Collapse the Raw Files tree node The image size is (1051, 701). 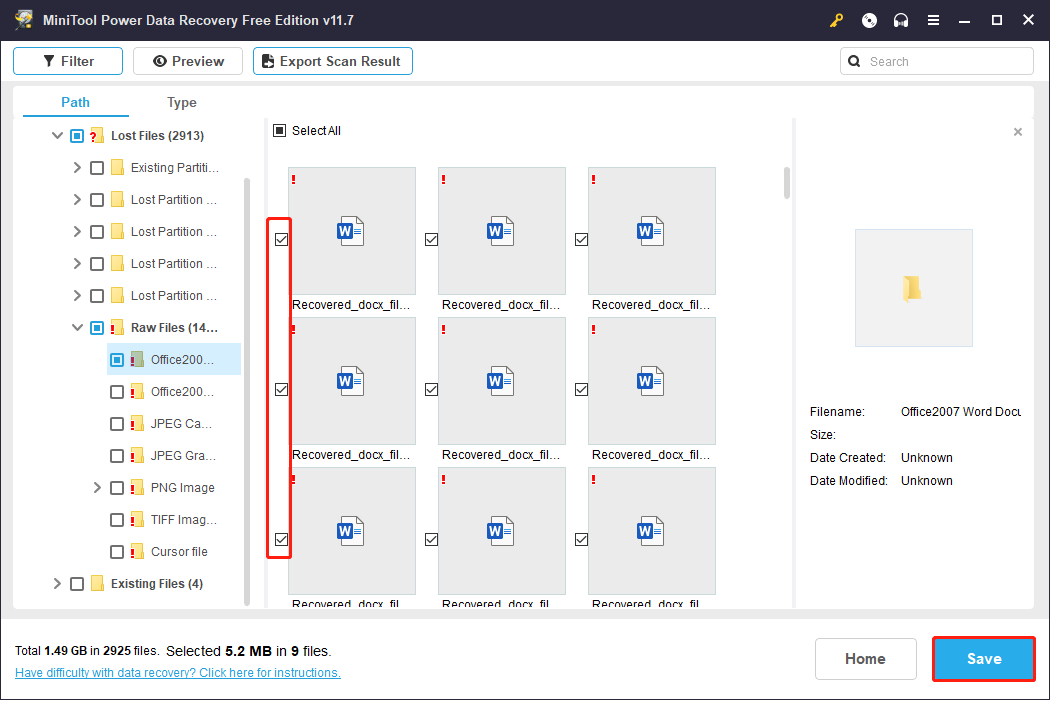[77, 328]
